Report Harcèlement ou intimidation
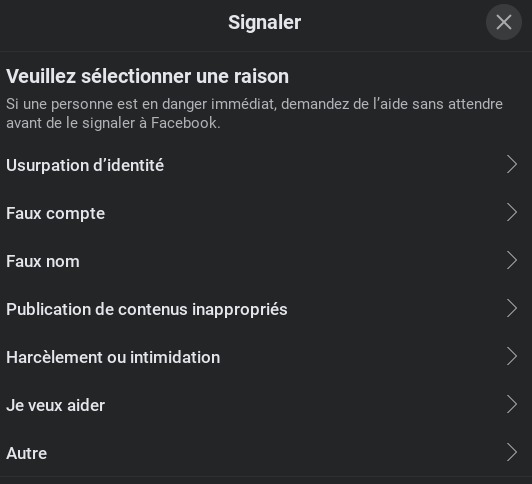This screenshot has width=532, height=484. [266, 357]
